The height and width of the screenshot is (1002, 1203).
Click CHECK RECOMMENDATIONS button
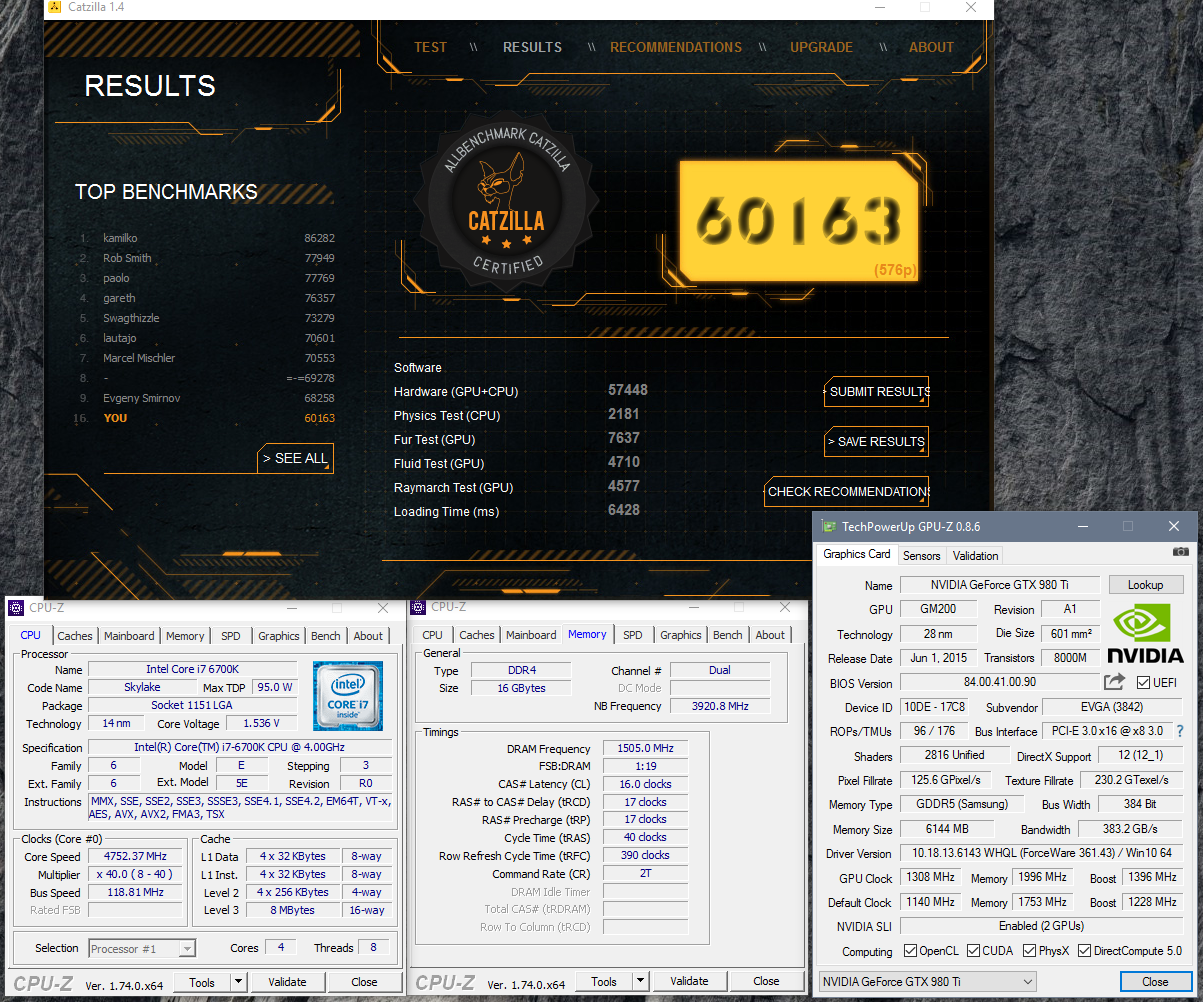(847, 491)
